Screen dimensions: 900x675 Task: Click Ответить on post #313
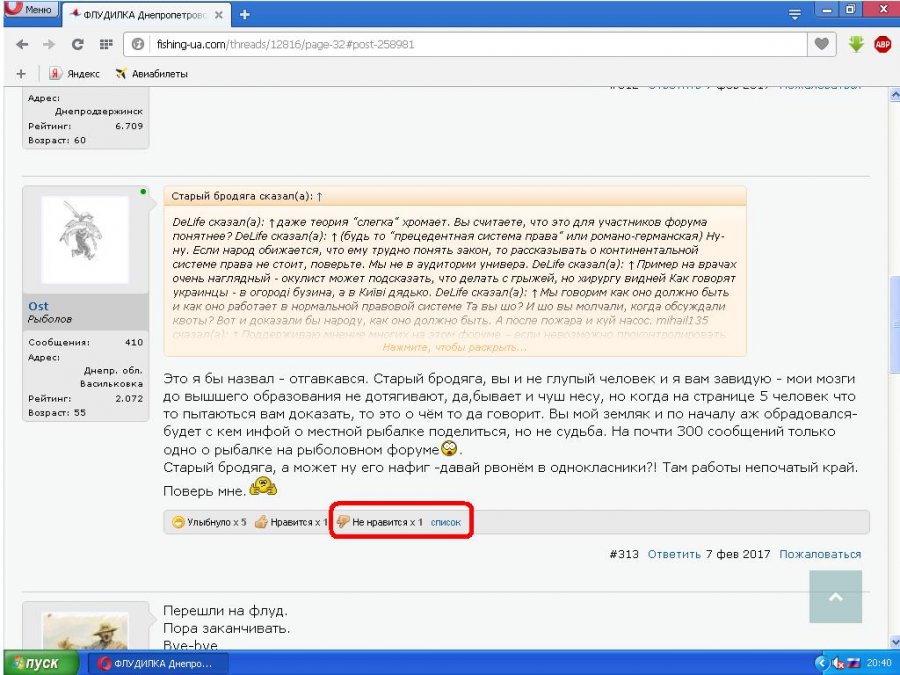pyautogui.click(x=673, y=554)
